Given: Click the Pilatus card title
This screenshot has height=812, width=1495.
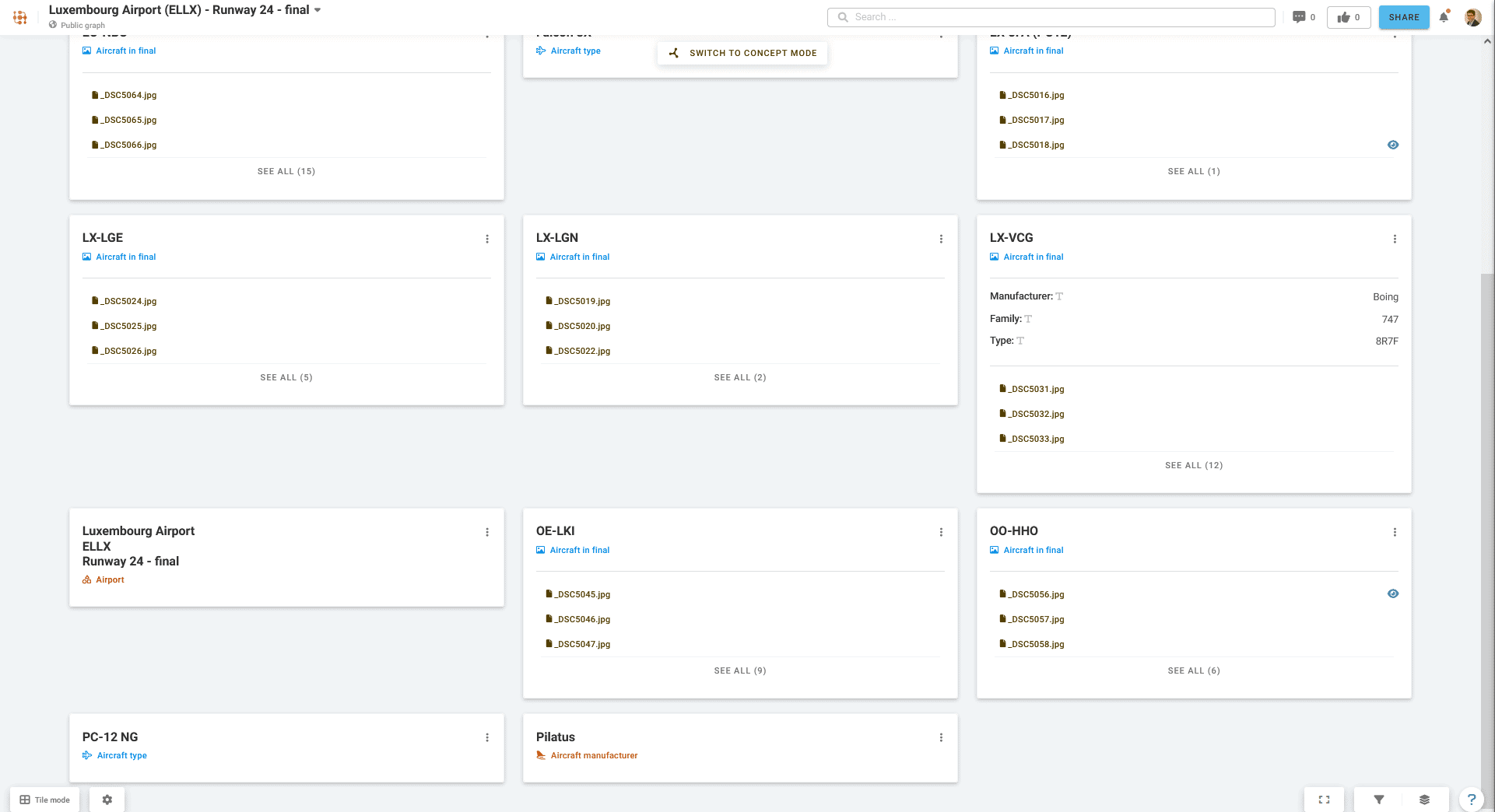Looking at the screenshot, I should pos(556,737).
